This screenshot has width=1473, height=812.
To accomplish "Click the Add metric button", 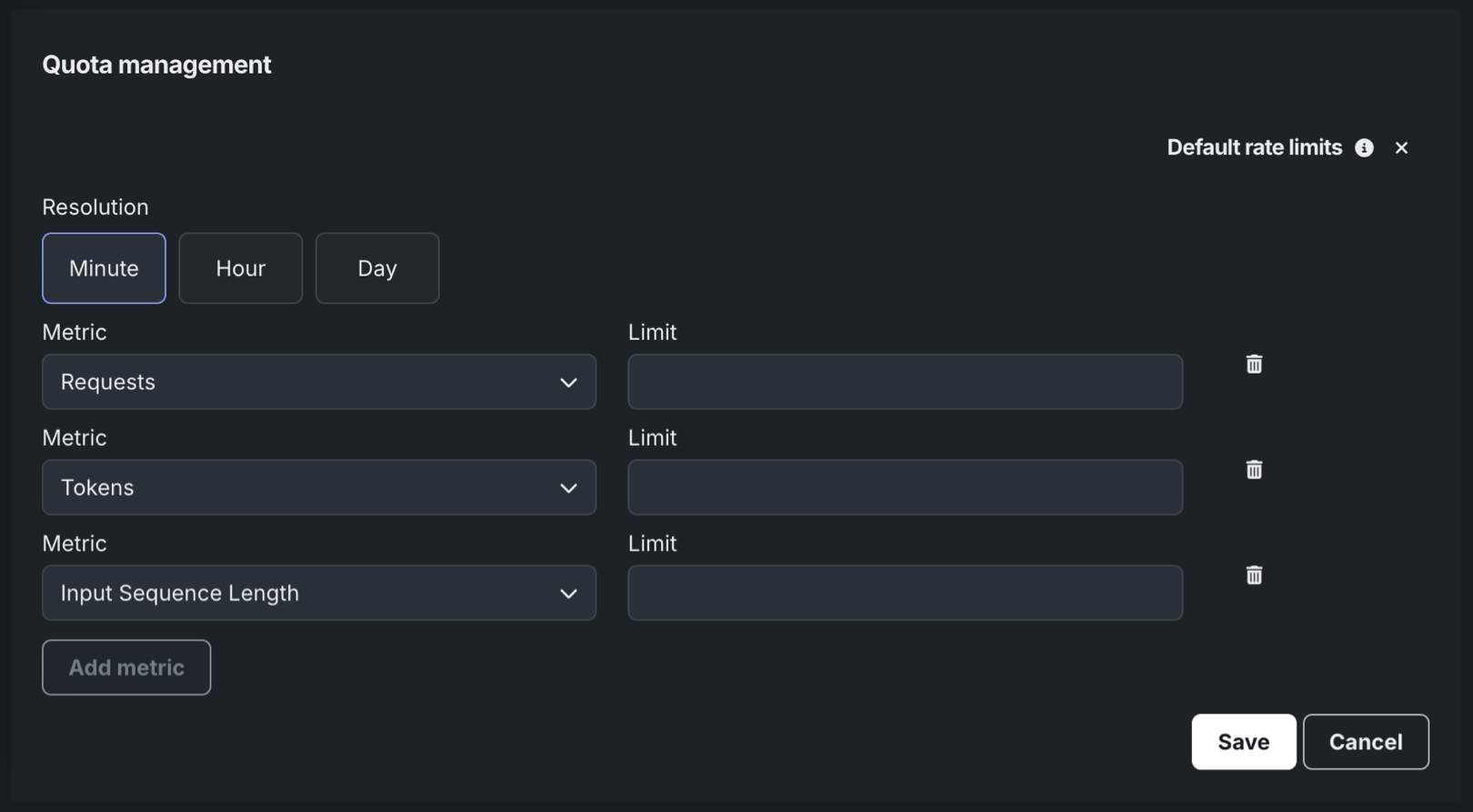I will tap(126, 667).
